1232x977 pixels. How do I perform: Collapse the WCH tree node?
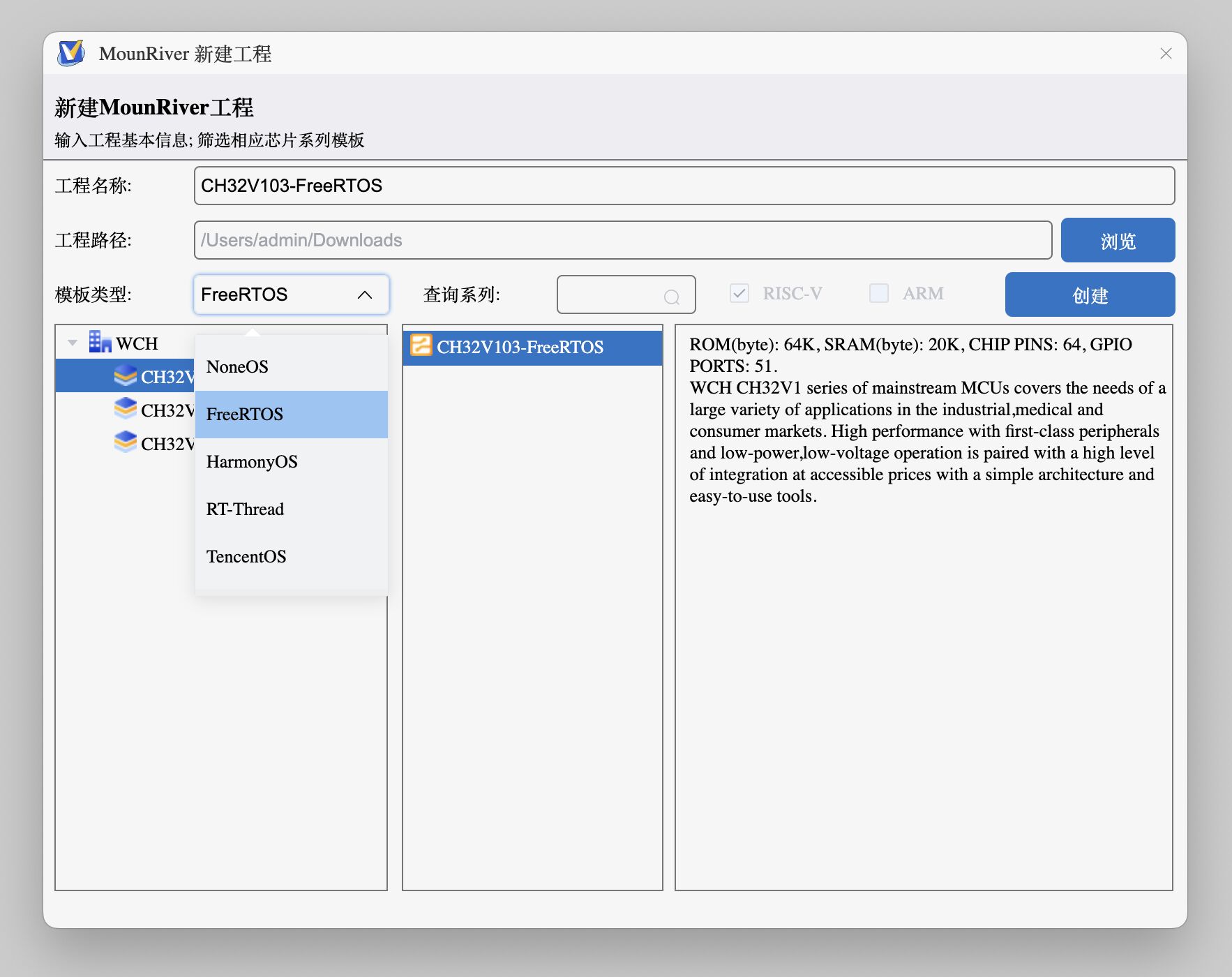tap(73, 343)
